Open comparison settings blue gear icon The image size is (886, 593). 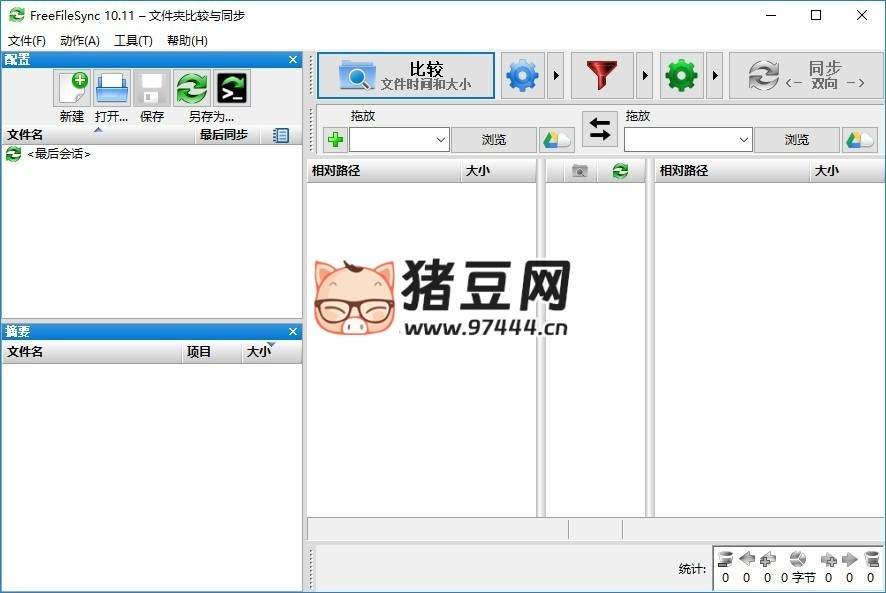coord(523,76)
